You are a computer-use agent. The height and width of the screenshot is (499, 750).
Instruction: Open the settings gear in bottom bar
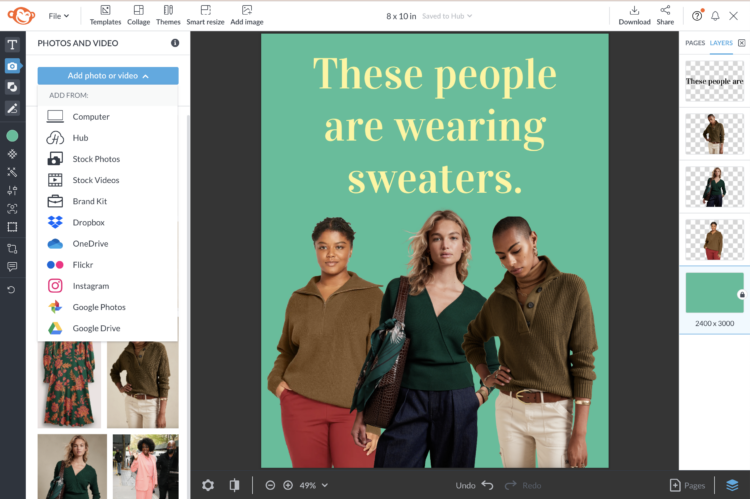[x=208, y=485]
